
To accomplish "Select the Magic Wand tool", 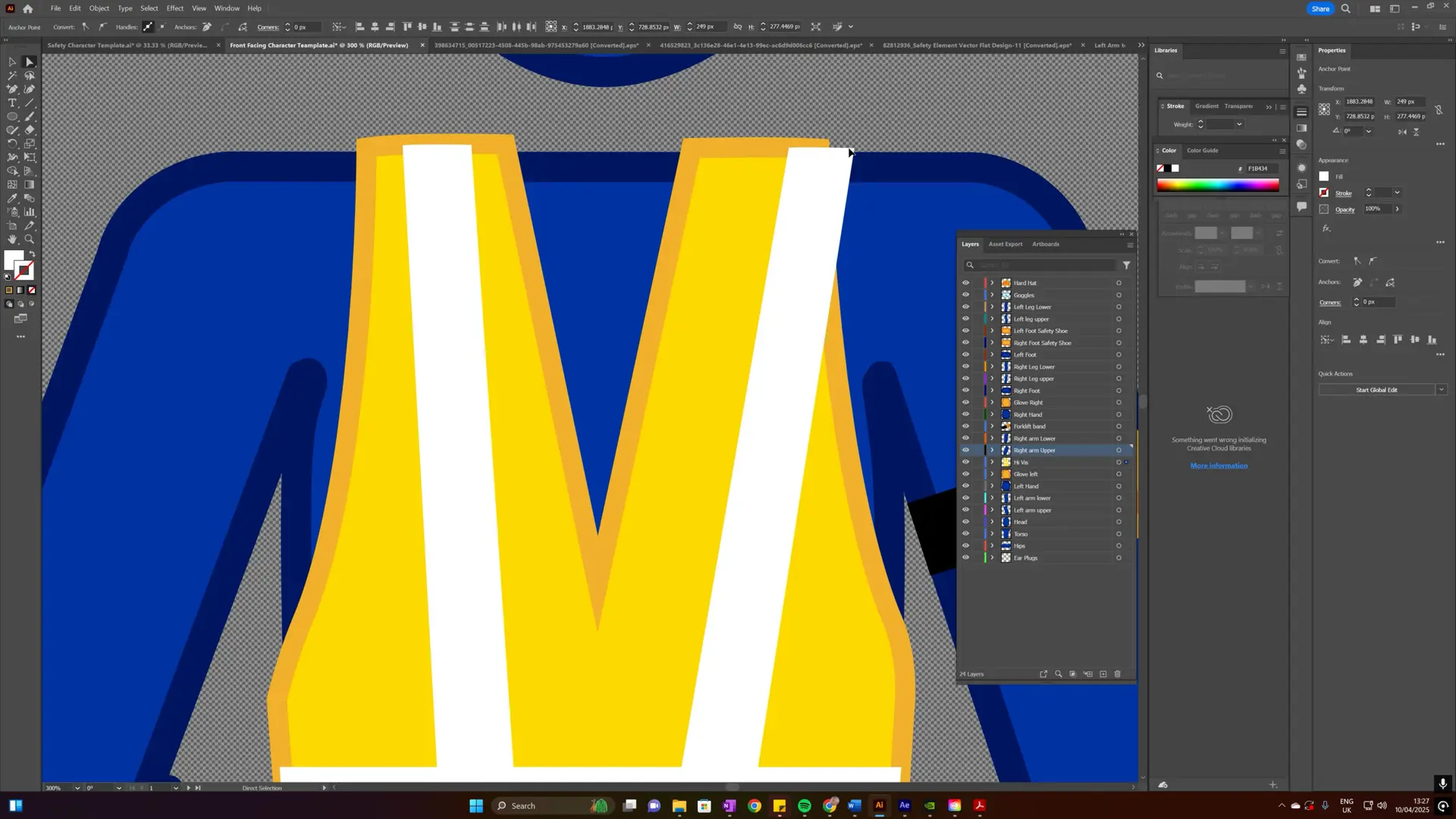I will tap(12, 76).
